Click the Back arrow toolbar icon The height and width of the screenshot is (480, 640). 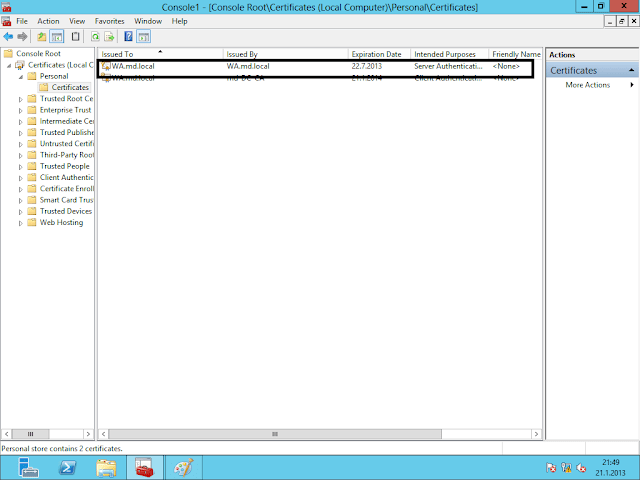point(9,36)
